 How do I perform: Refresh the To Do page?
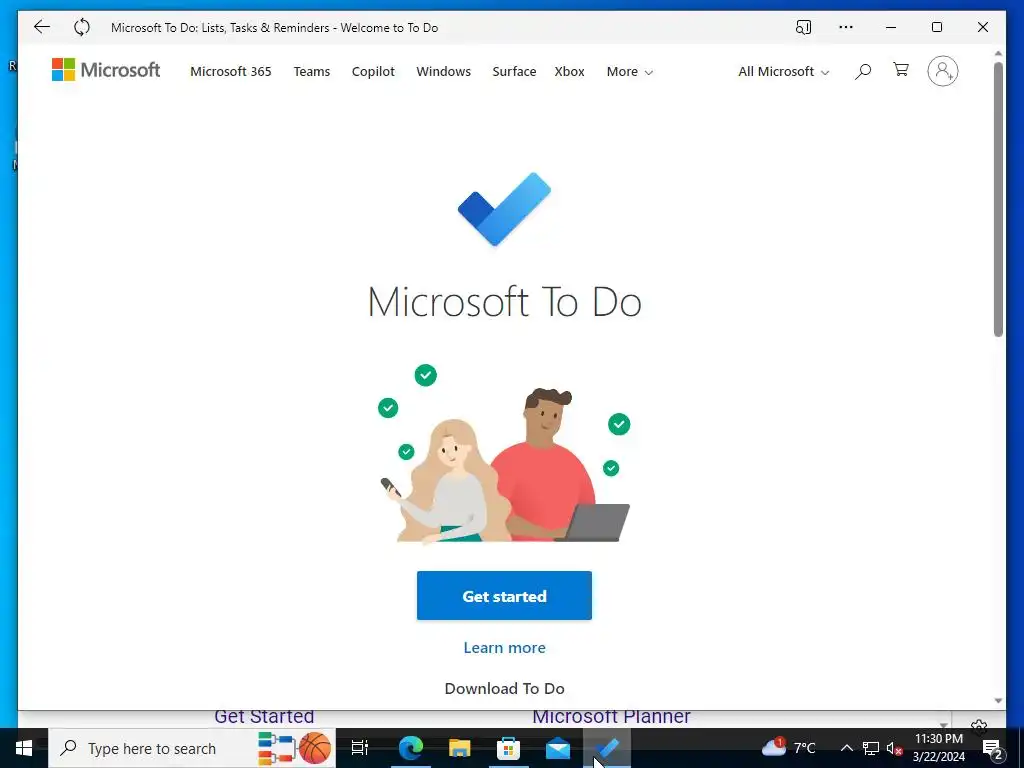[x=82, y=27]
